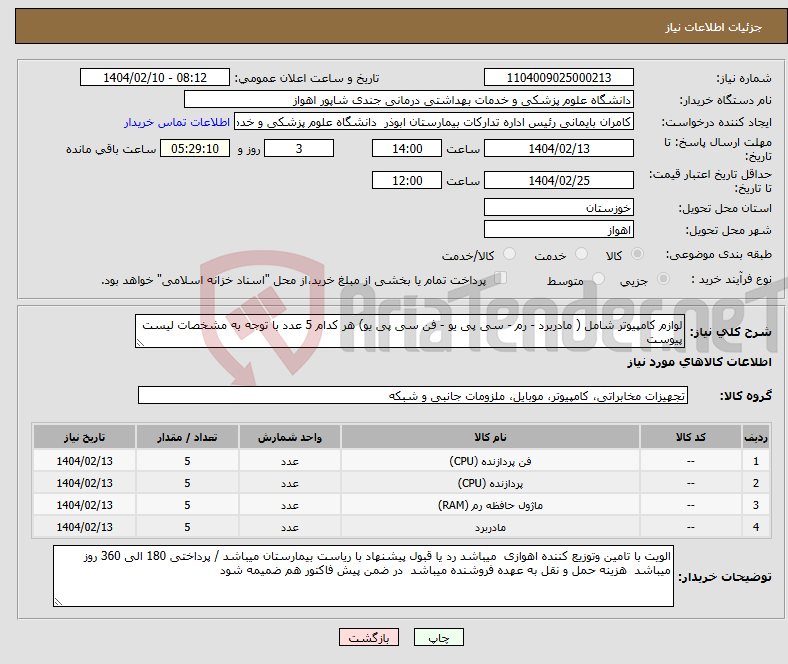Screen dimensions: 788x664
Task: Click the واحد شمارش column header
Action: click(x=290, y=437)
